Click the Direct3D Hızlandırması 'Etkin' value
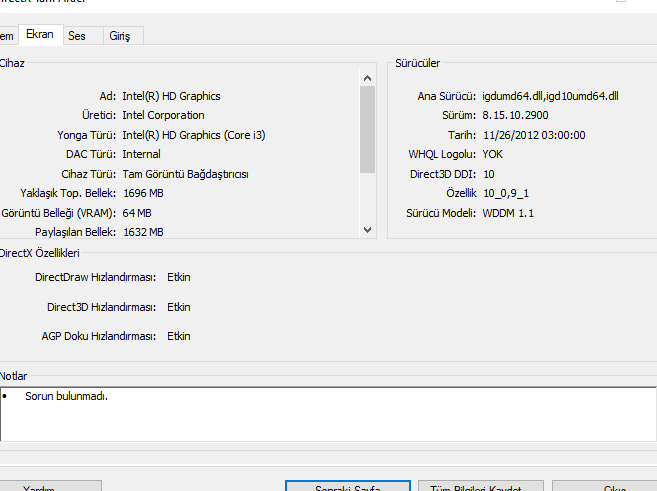The width and height of the screenshot is (657, 491). pos(179,308)
